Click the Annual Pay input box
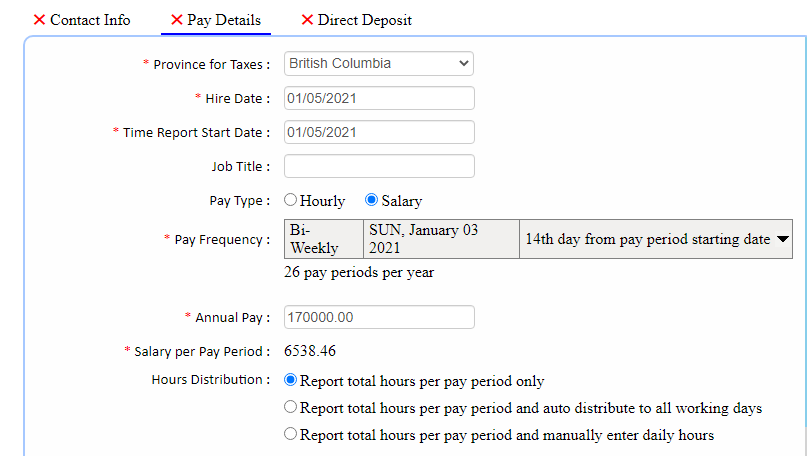Screen dimensions: 807x456 tap(379, 317)
